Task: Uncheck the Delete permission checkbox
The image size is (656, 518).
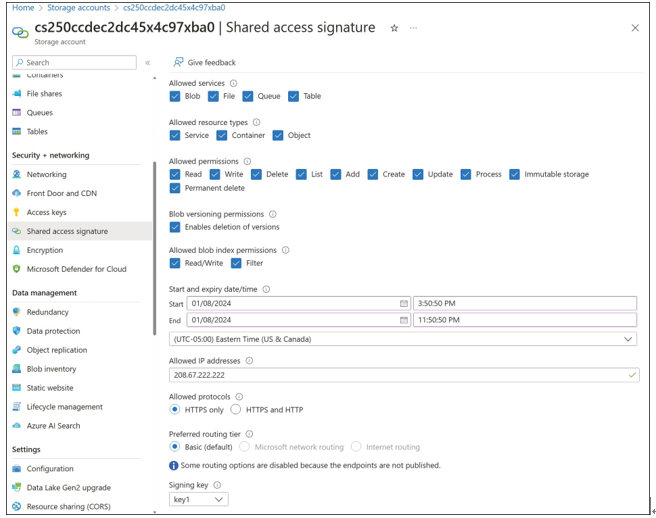Action: point(256,174)
